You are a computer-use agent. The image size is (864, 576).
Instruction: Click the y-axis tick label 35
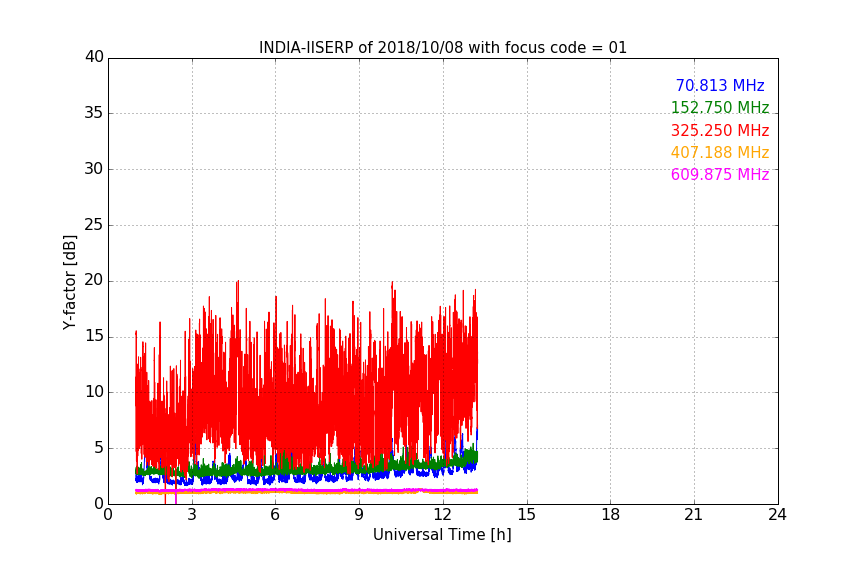coord(94,113)
